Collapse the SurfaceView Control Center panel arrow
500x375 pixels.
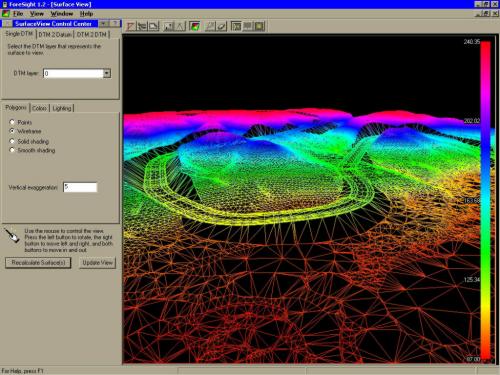pyautogui.click(x=104, y=24)
